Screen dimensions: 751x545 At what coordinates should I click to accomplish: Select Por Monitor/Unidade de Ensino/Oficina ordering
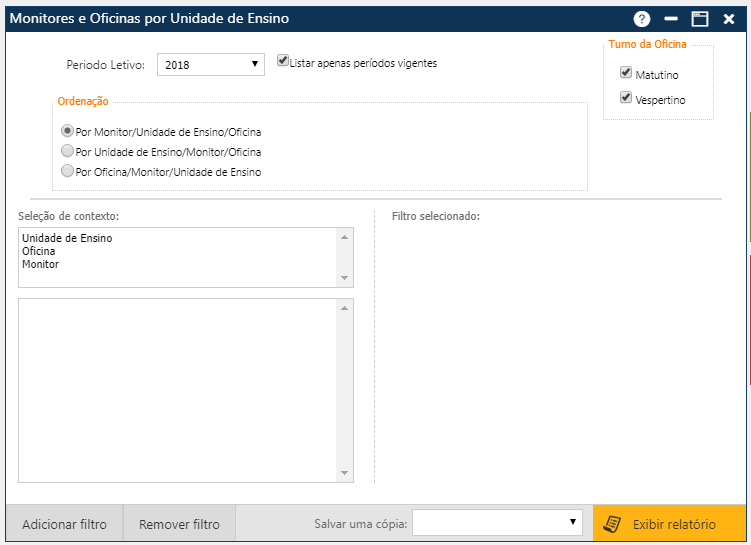67,131
